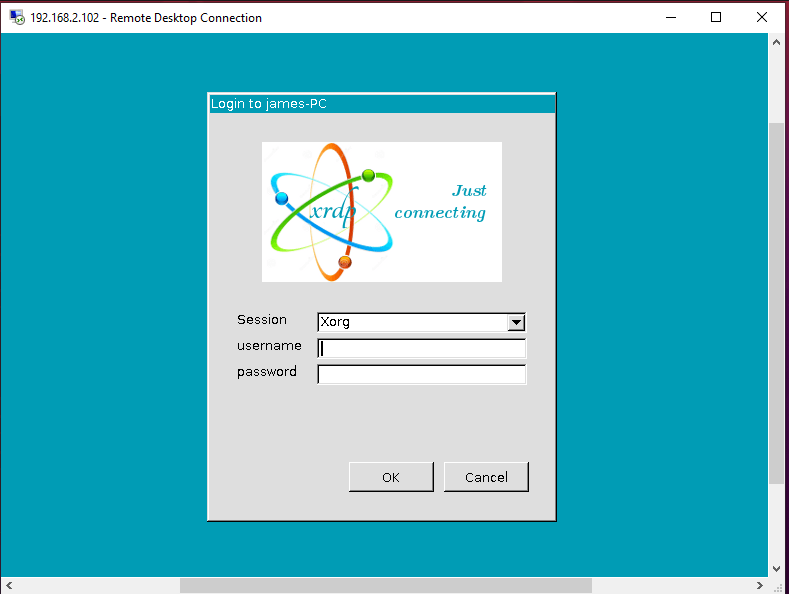
Task: Cancel the xrdp login dialog
Action: click(x=486, y=477)
